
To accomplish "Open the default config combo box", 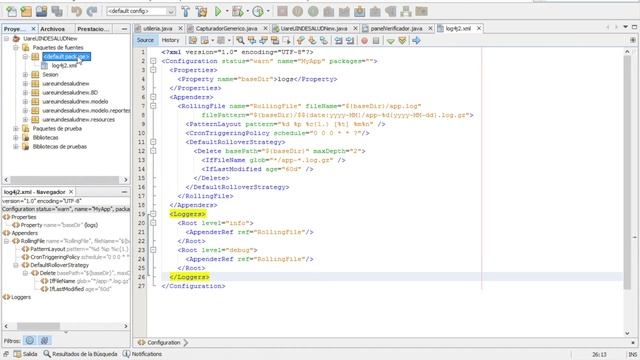I will click(141, 11).
